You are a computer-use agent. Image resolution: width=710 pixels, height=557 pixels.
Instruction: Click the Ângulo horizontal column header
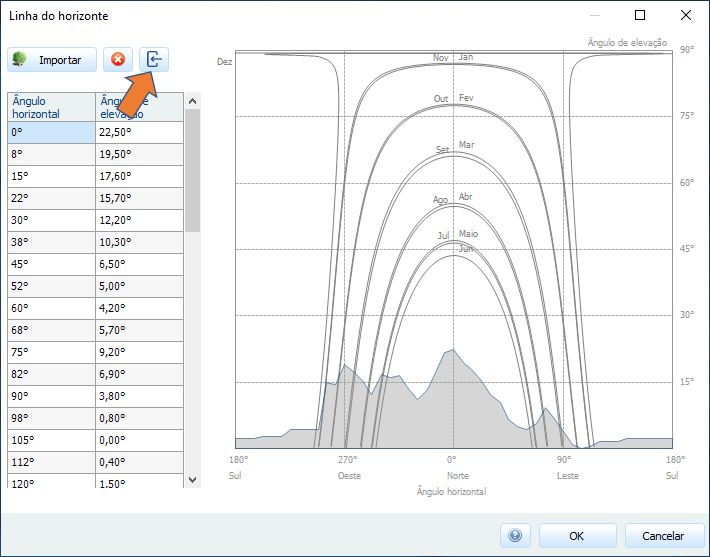pos(51,107)
